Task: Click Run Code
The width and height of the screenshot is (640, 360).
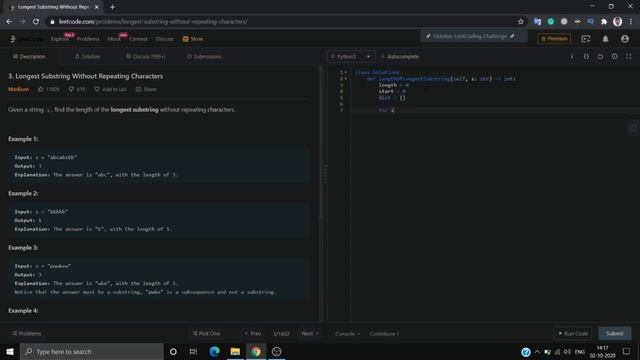Action: point(573,333)
